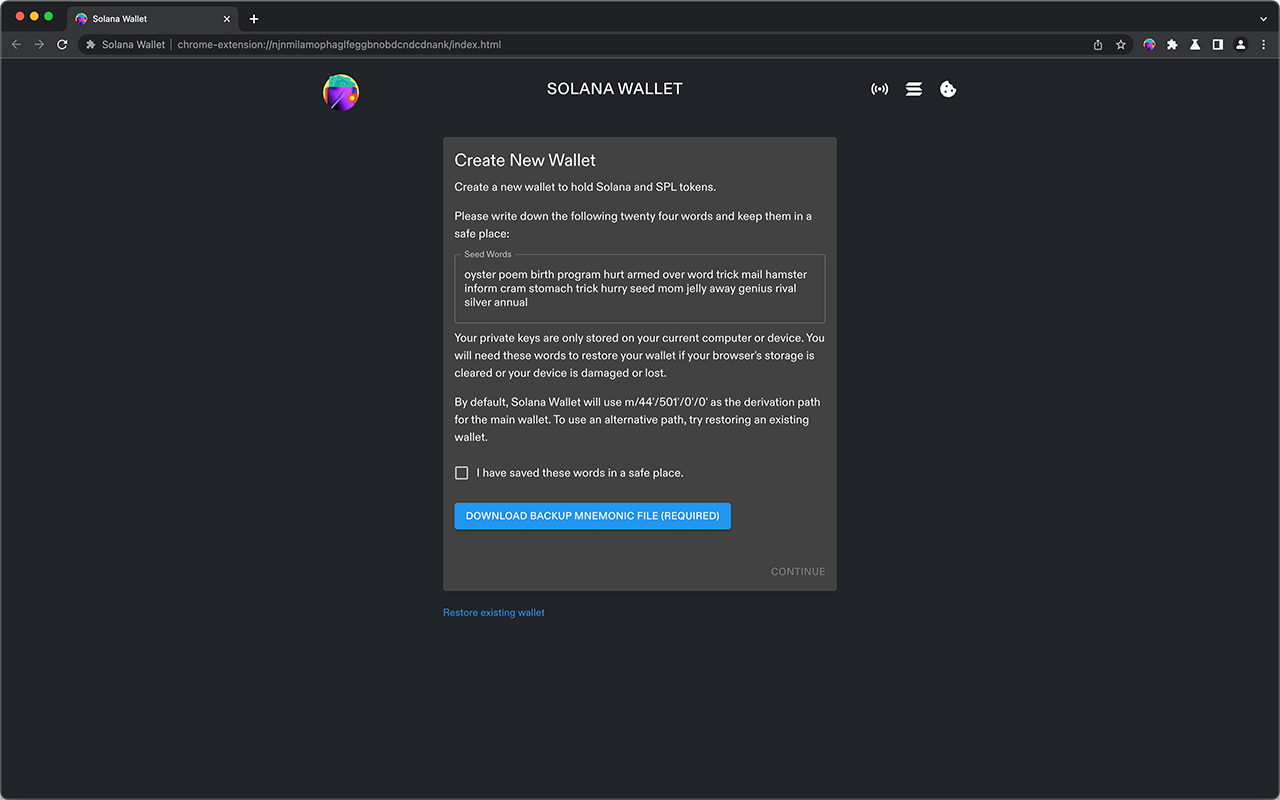Toggle the browser side panel icon
The height and width of the screenshot is (800, 1280).
pyautogui.click(x=1217, y=45)
